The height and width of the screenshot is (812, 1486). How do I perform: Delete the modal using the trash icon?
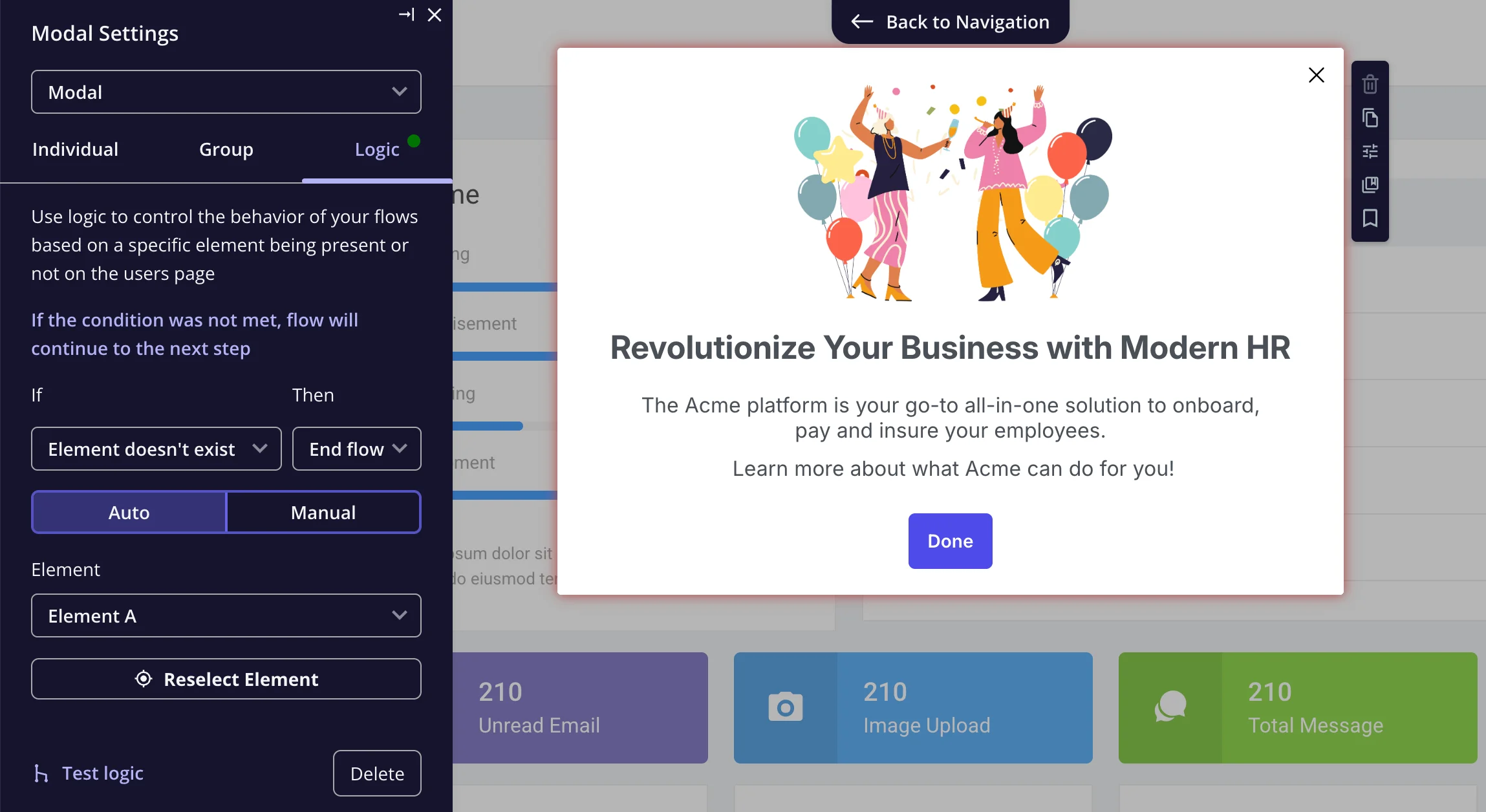click(1370, 84)
